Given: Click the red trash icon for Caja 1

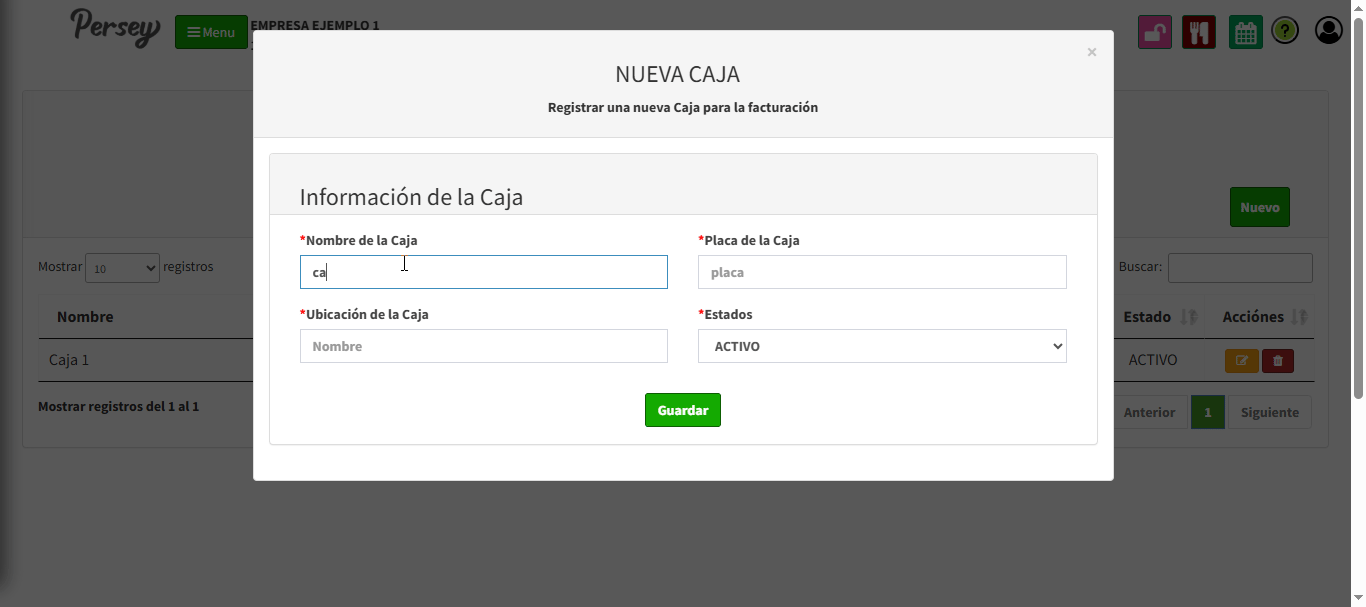Looking at the screenshot, I should (x=1278, y=361).
